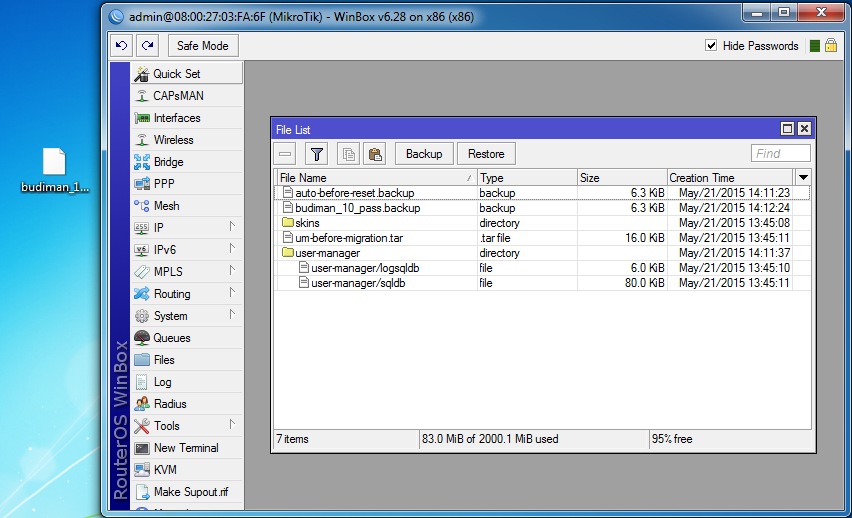Click the green session indicator icon

coord(815,46)
